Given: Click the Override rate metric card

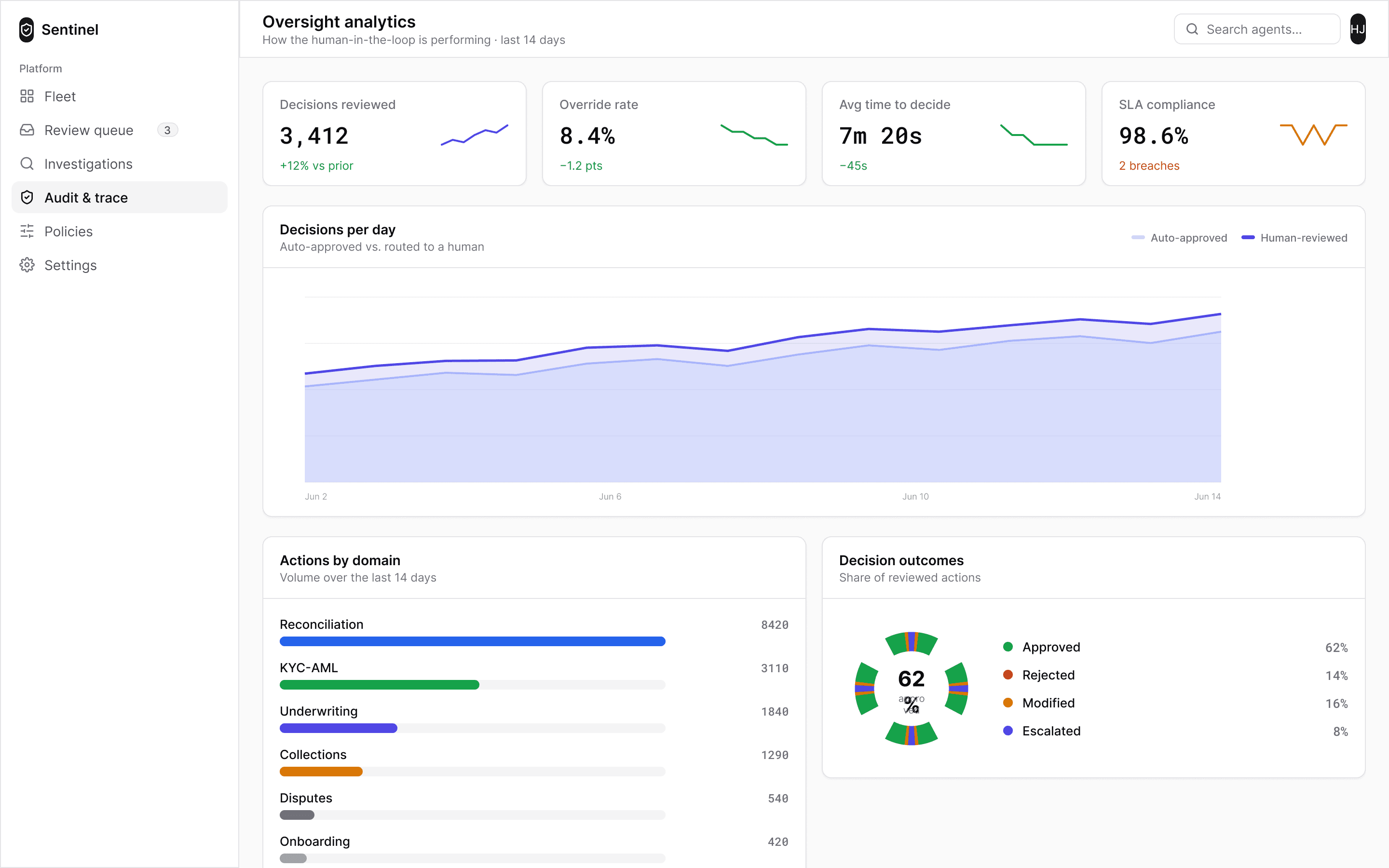Looking at the screenshot, I should pos(674,133).
